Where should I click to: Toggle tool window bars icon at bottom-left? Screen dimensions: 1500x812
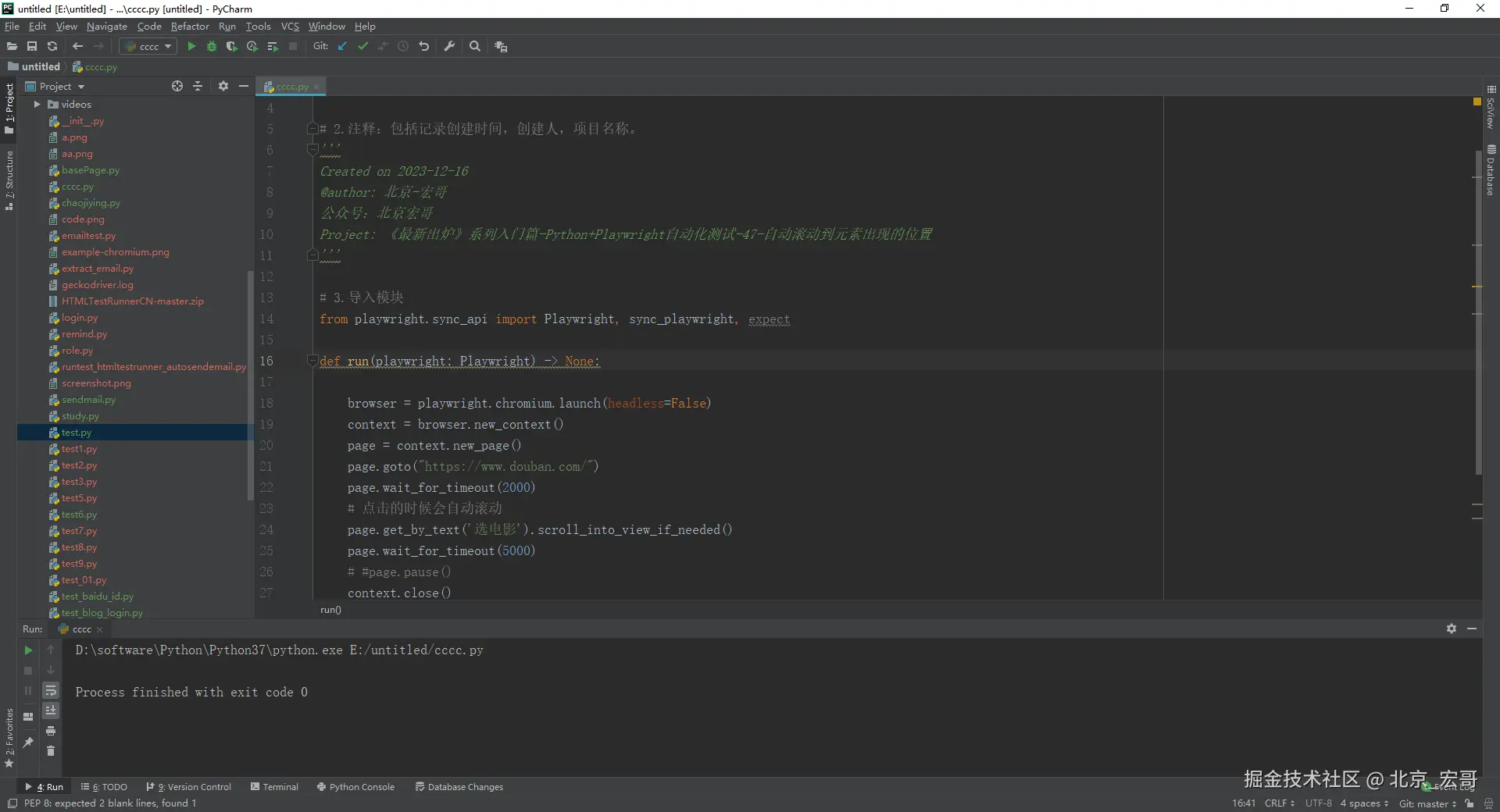[x=12, y=803]
